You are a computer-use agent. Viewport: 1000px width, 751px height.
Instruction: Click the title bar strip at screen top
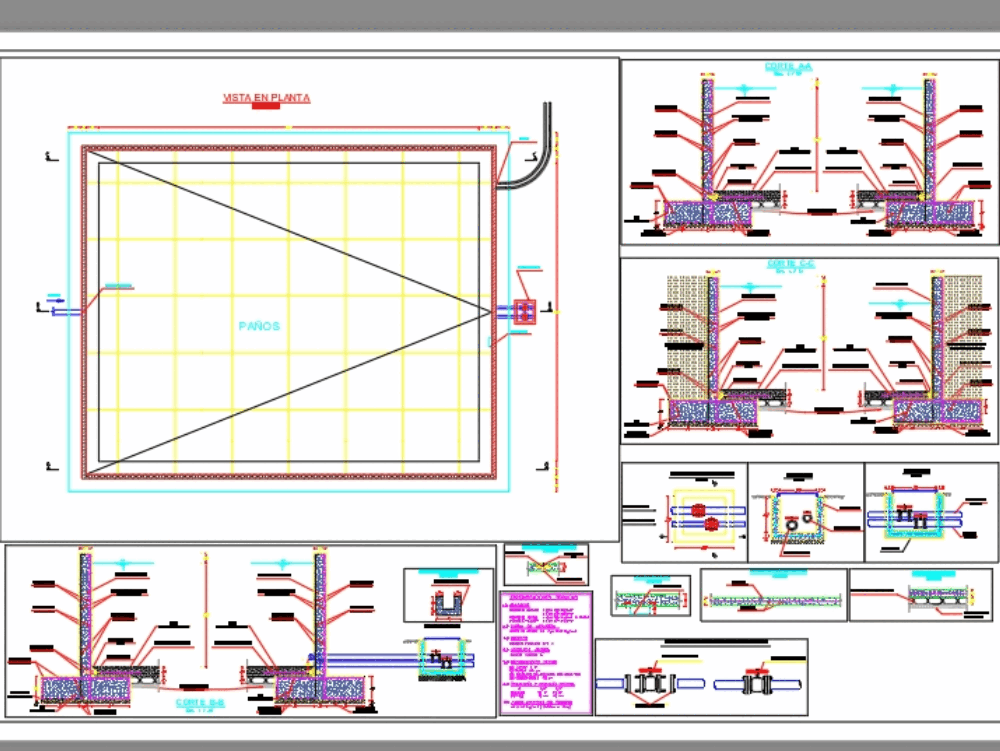500,12
